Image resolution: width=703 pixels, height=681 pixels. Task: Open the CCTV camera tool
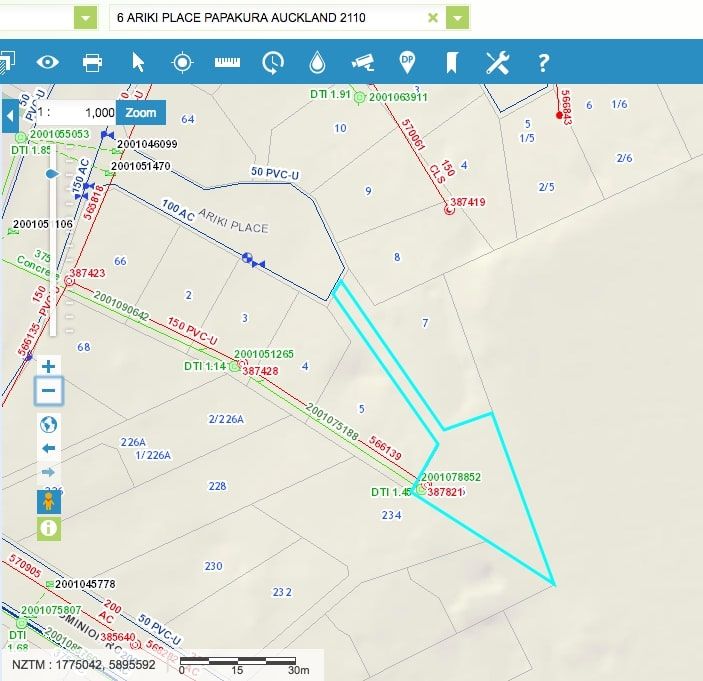click(x=362, y=63)
